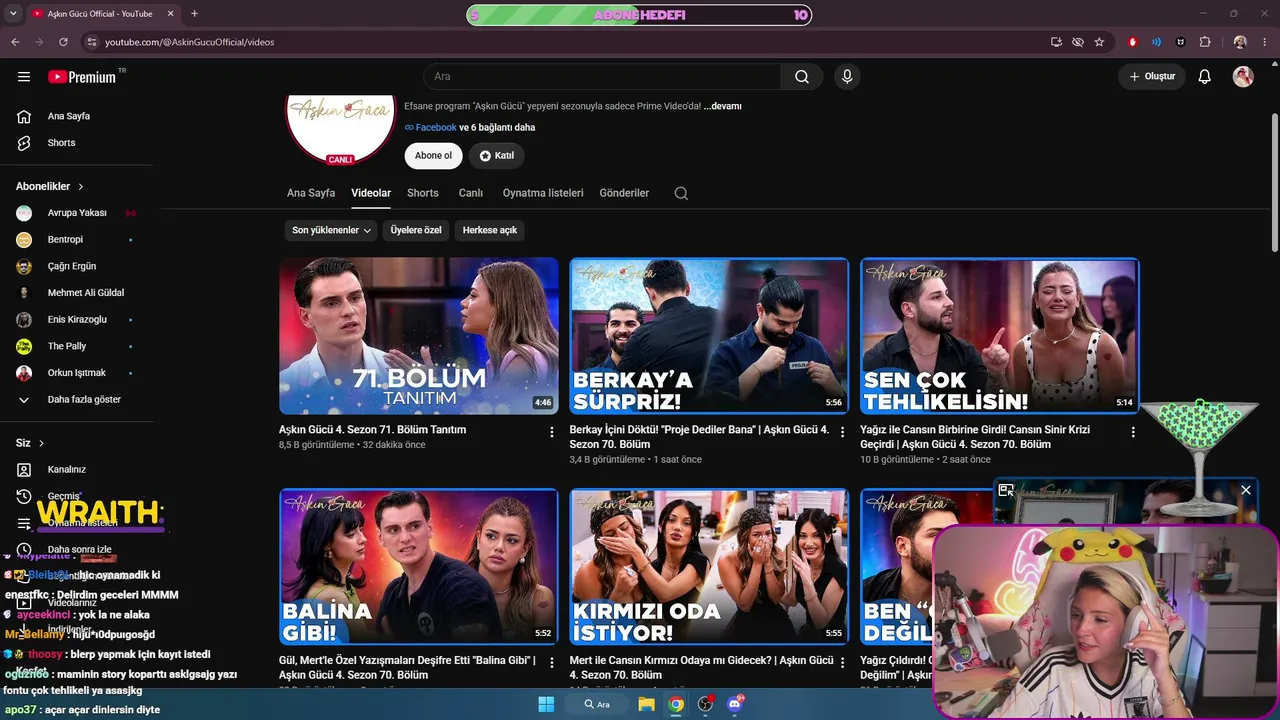Subscribe with the Abone ol button
Screen dimensions: 1280x720
point(433,156)
